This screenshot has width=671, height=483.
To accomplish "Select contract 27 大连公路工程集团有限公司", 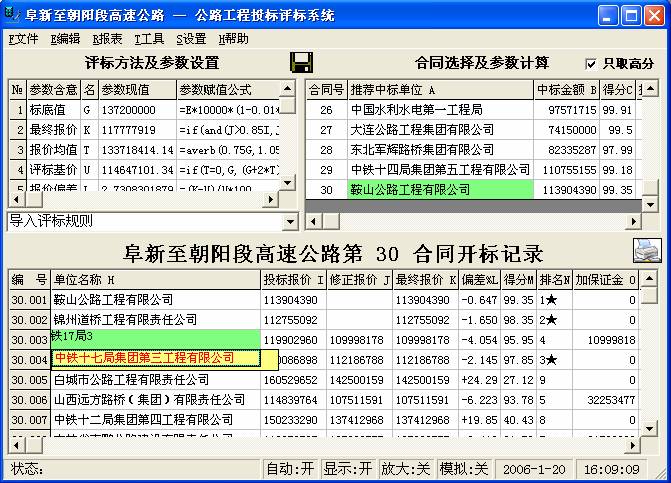I will point(474,130).
